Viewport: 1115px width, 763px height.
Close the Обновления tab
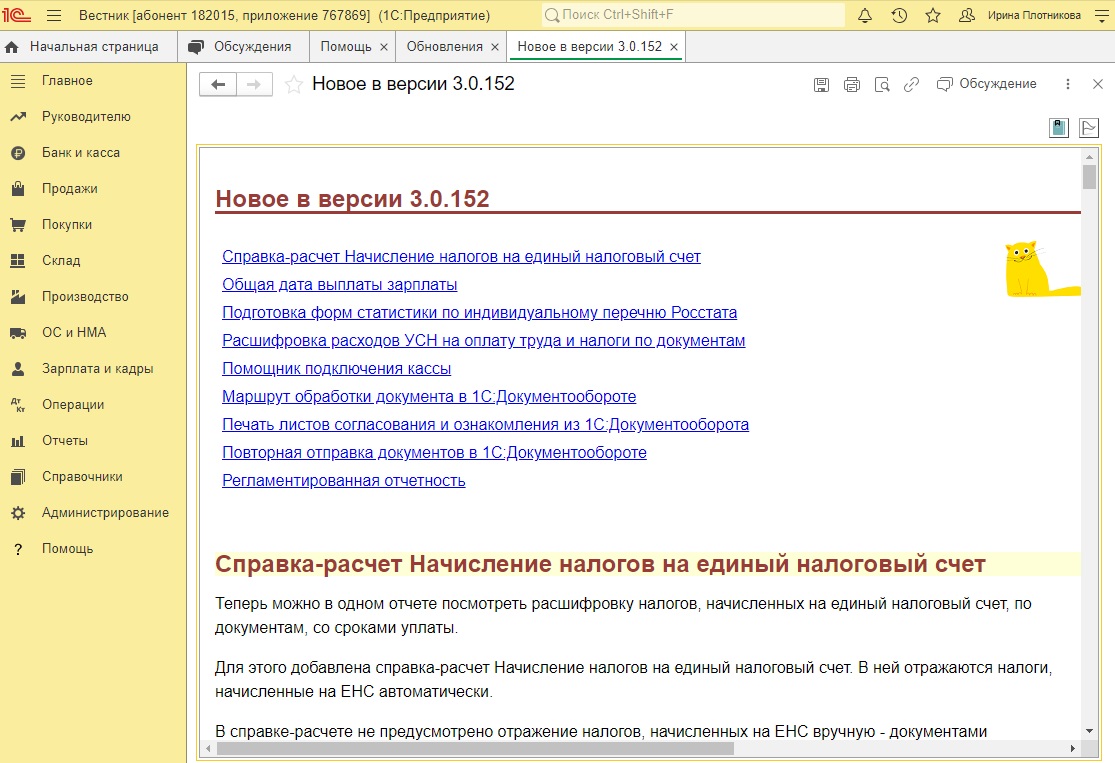tap(495, 47)
